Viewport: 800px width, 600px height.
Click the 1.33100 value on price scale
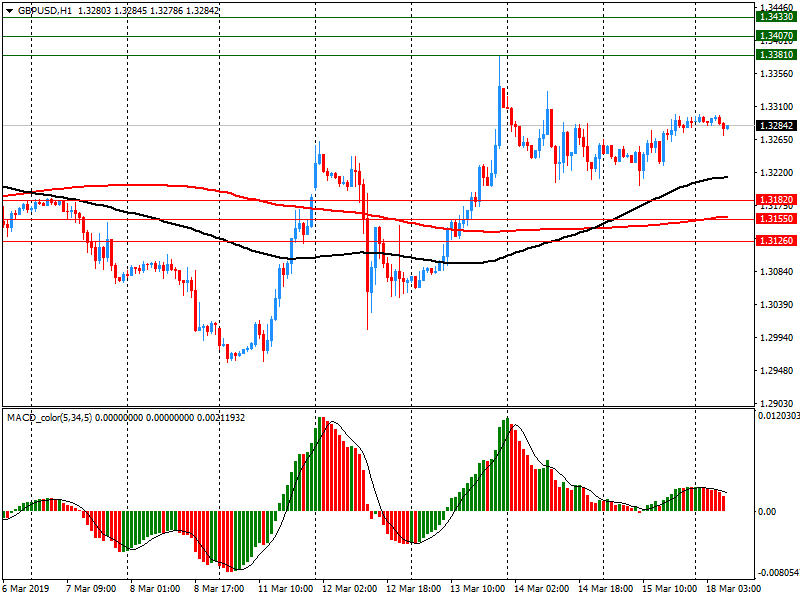(776, 107)
